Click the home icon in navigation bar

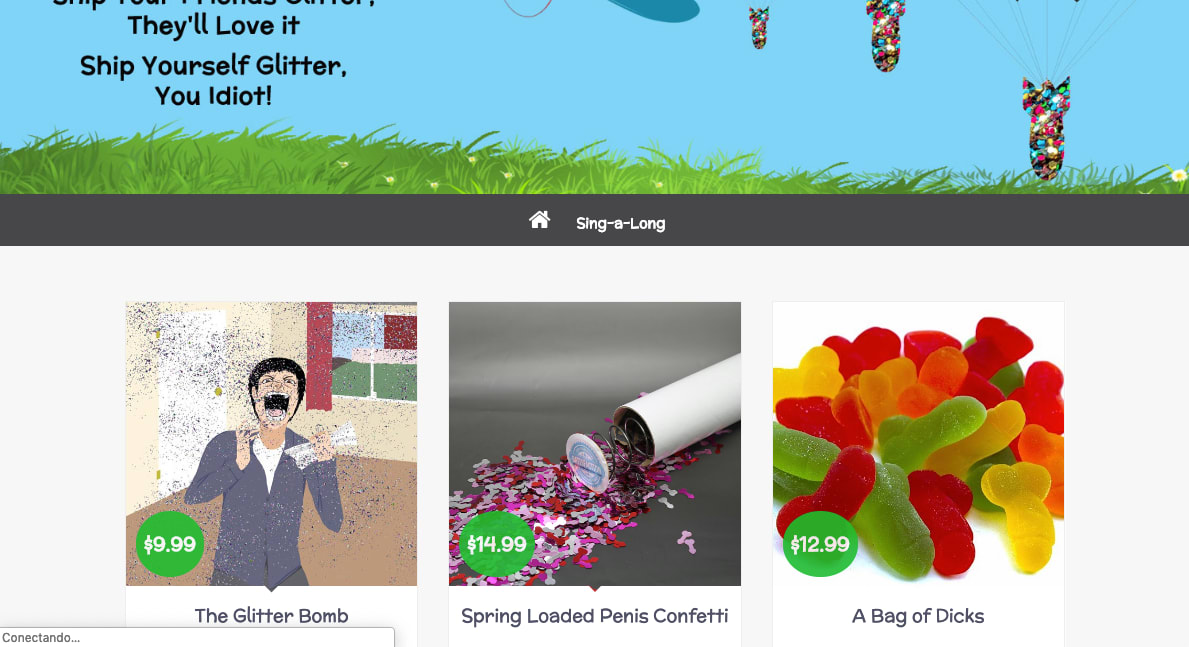[539, 220]
